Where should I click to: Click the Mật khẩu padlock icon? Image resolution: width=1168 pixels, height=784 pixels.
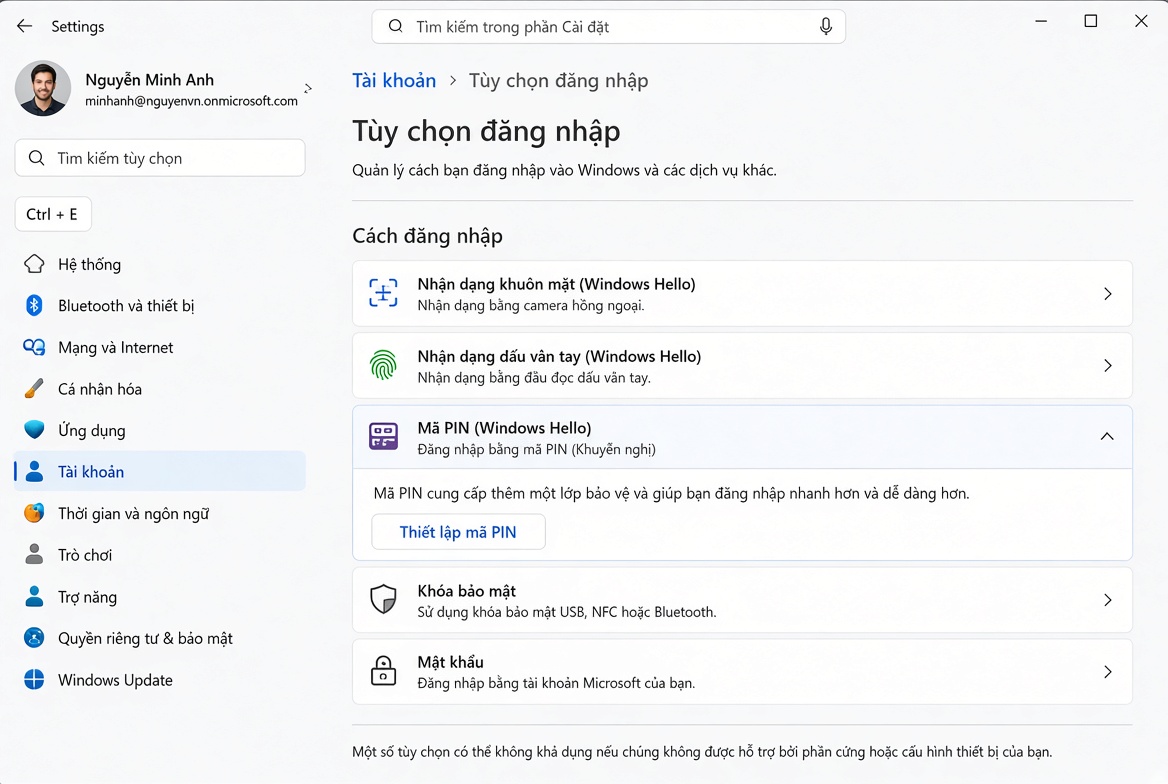coord(384,671)
